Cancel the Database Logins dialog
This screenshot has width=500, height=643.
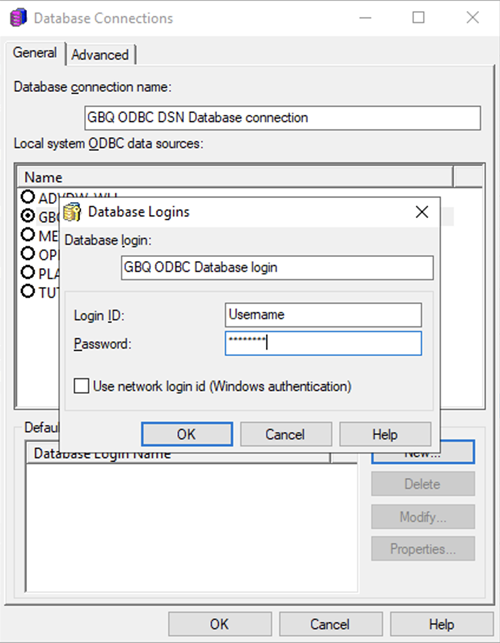(286, 434)
